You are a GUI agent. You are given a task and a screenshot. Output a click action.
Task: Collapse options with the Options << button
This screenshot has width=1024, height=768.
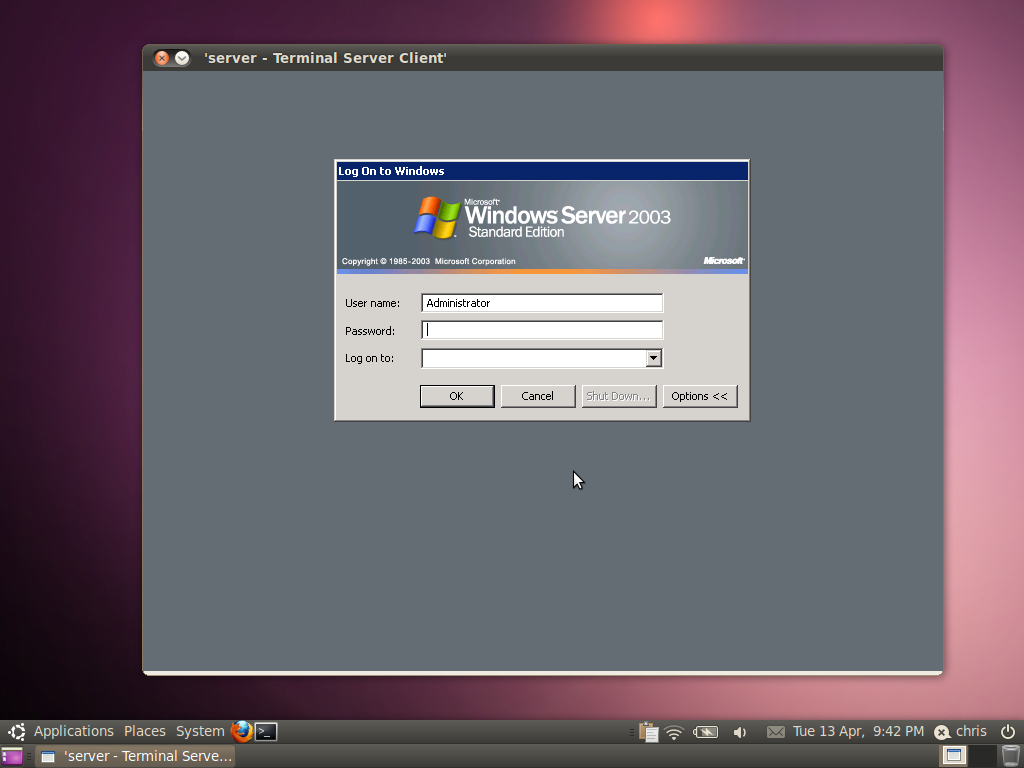click(x=699, y=396)
